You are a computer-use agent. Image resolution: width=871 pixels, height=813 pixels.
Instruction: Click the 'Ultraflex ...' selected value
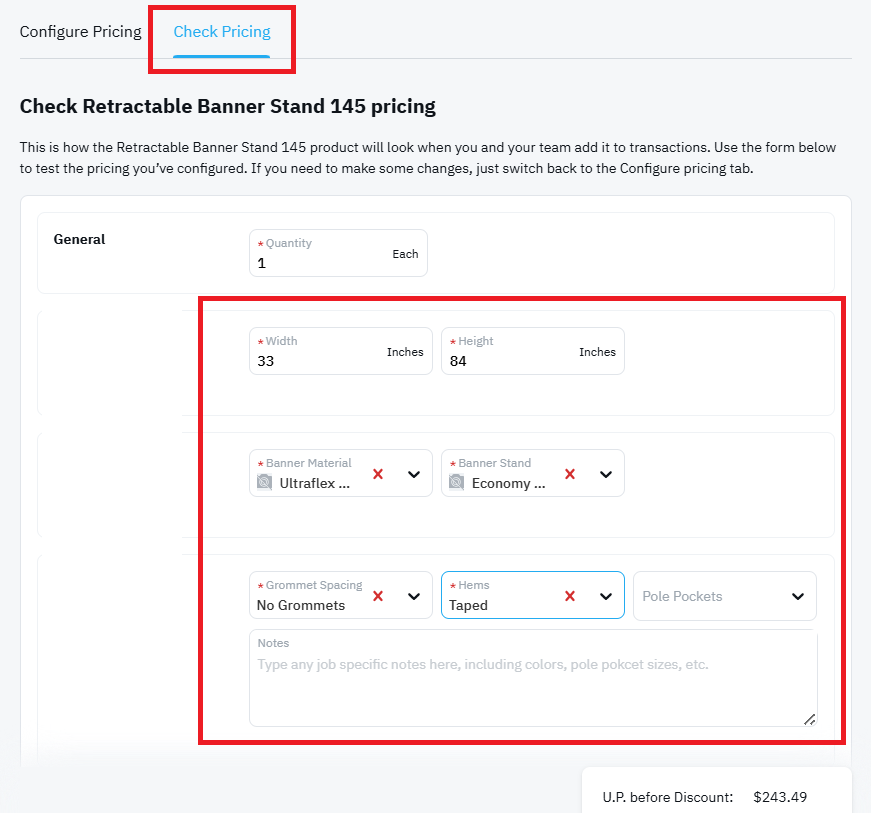314,483
